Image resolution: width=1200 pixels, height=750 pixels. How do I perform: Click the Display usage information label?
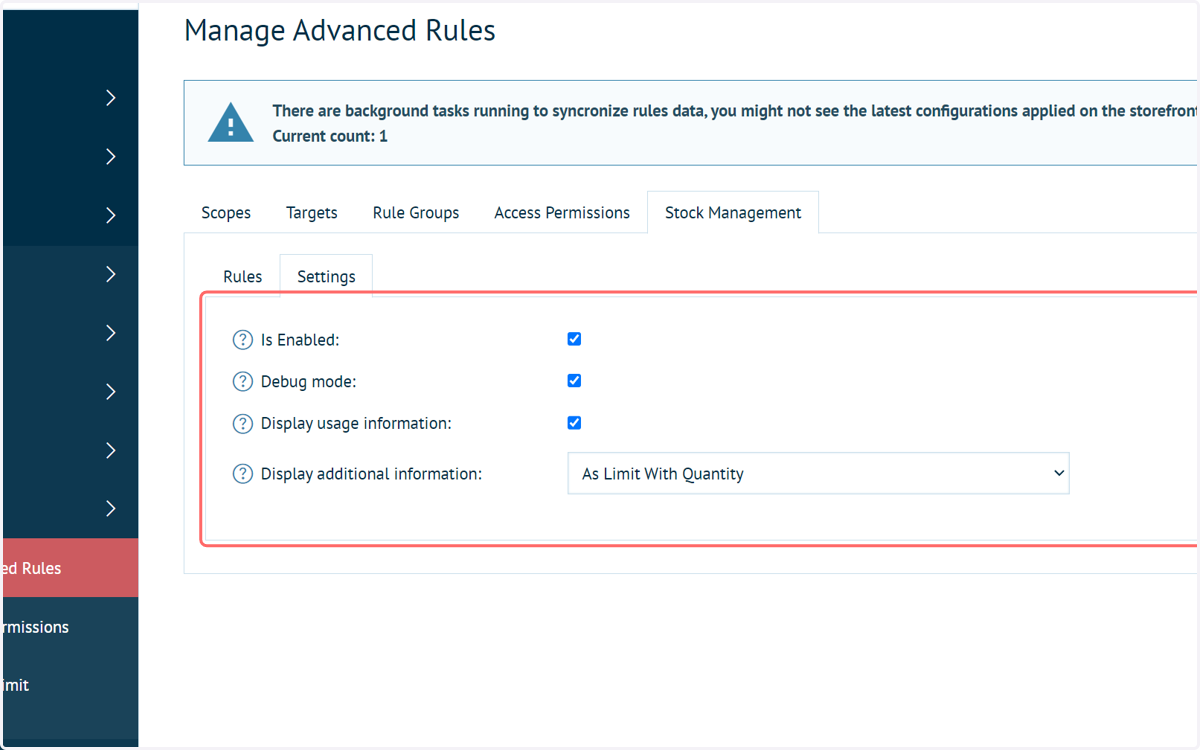tap(356, 424)
